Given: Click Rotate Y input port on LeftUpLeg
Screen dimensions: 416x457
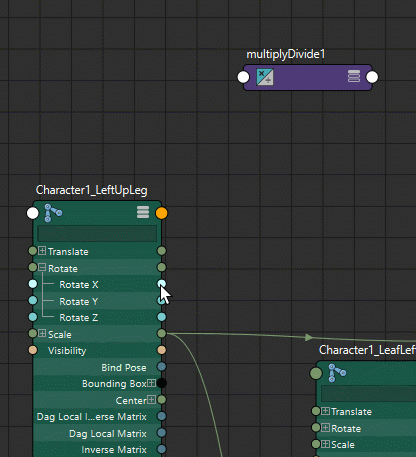Looking at the screenshot, I should [33, 300].
